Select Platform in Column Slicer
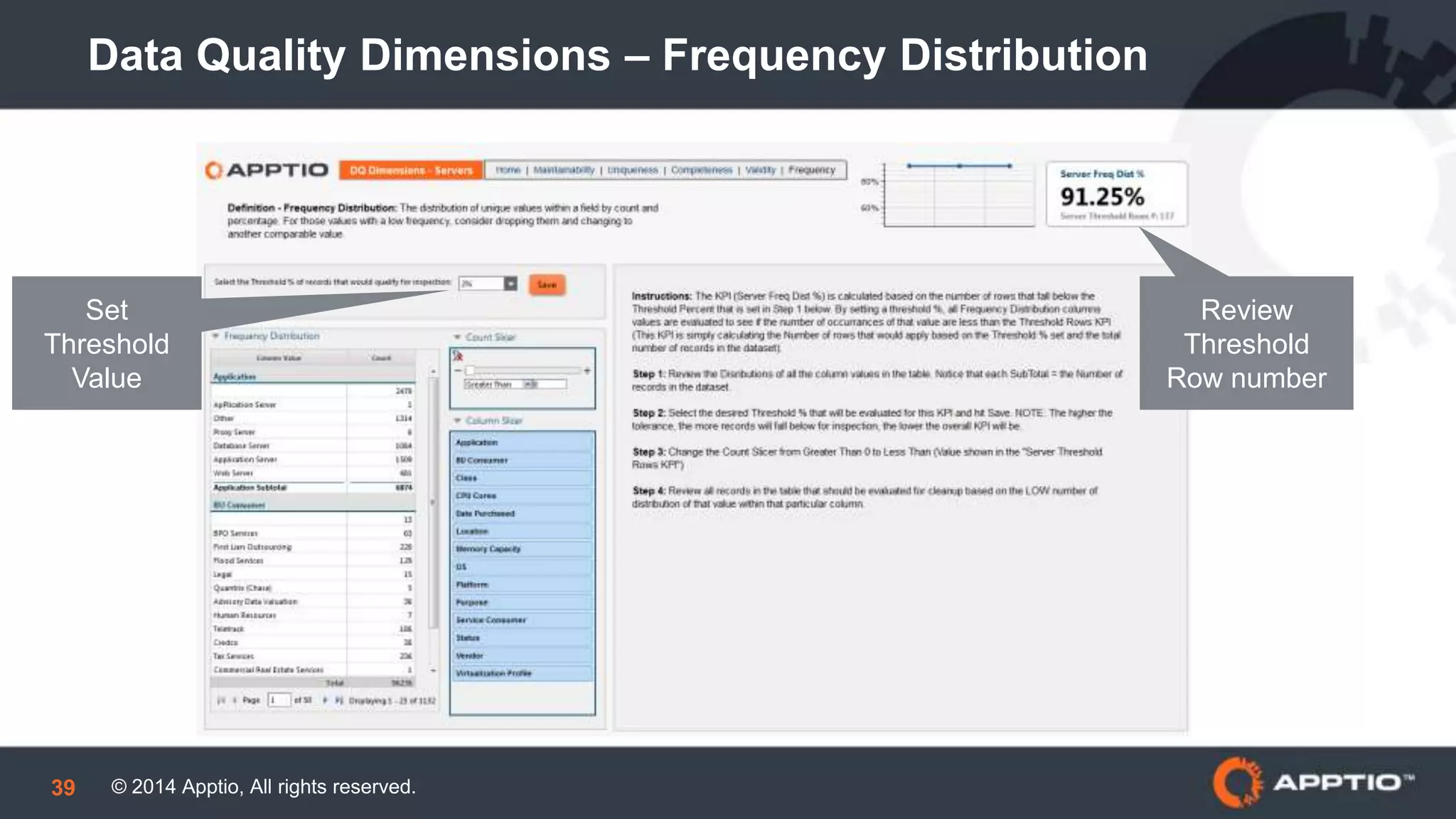Image resolution: width=1456 pixels, height=819 pixels. 523,584
